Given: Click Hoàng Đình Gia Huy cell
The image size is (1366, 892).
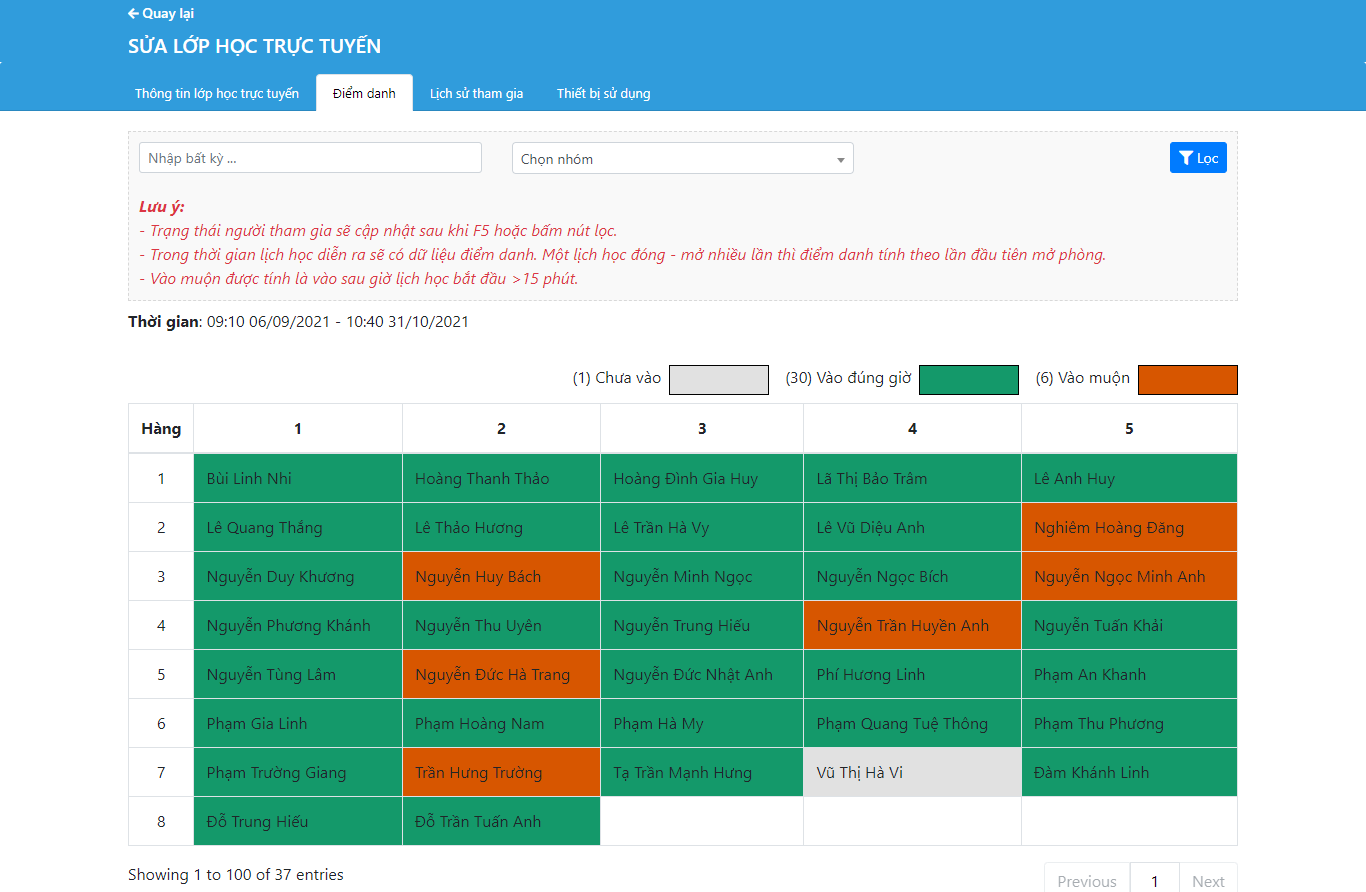Looking at the screenshot, I should (702, 479).
